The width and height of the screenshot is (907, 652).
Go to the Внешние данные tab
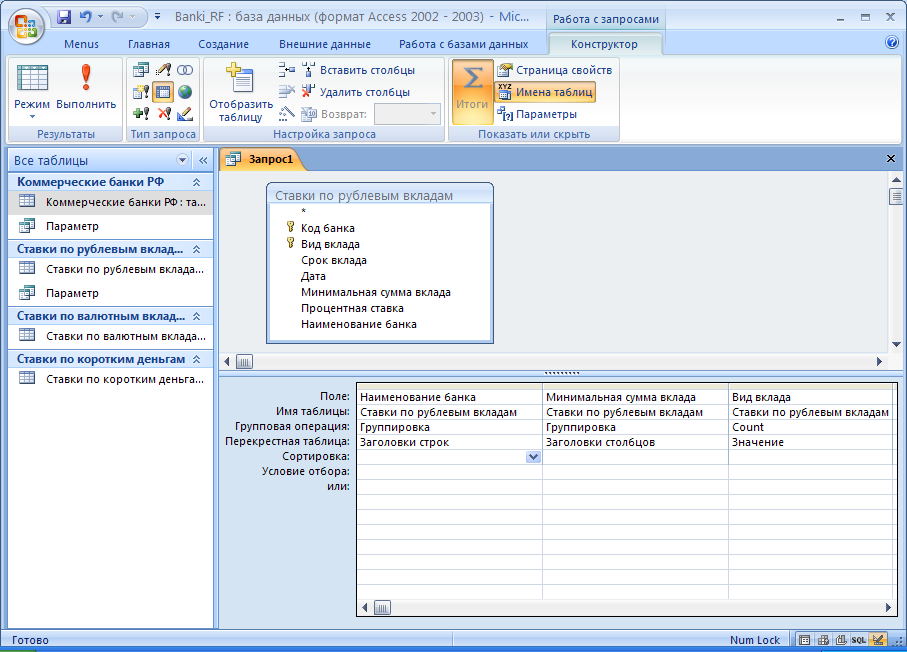(325, 44)
